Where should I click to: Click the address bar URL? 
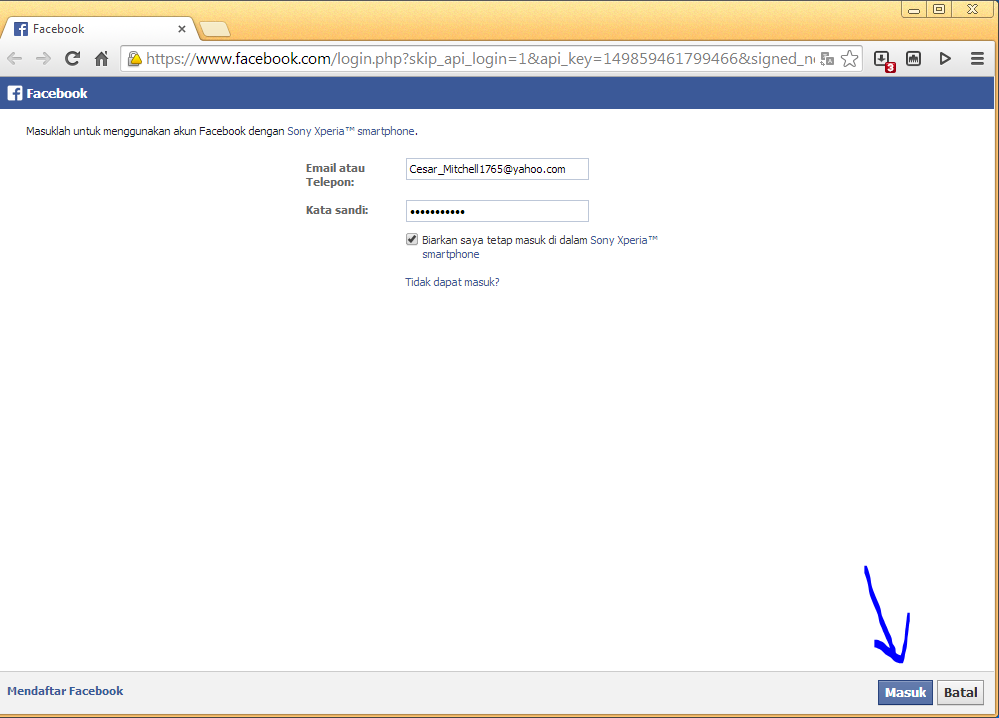pos(480,59)
